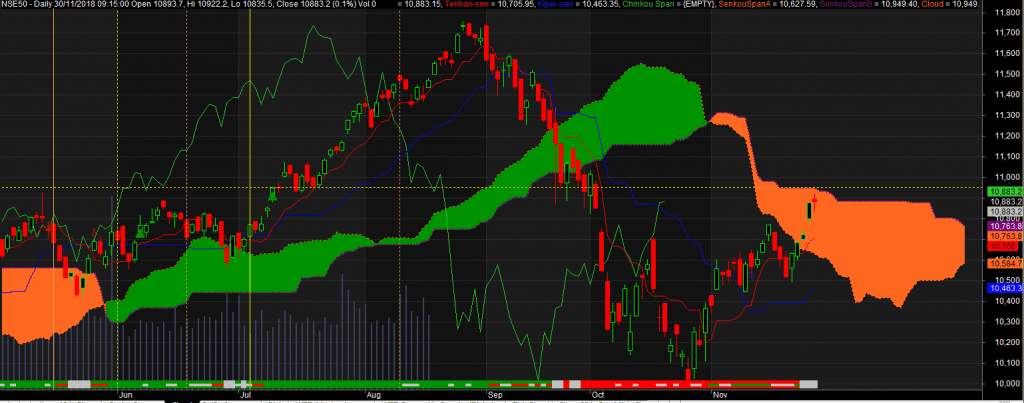The width and height of the screenshot is (1024, 403).
Task: Click the 10,000 level on price axis
Action: [x=1003, y=384]
